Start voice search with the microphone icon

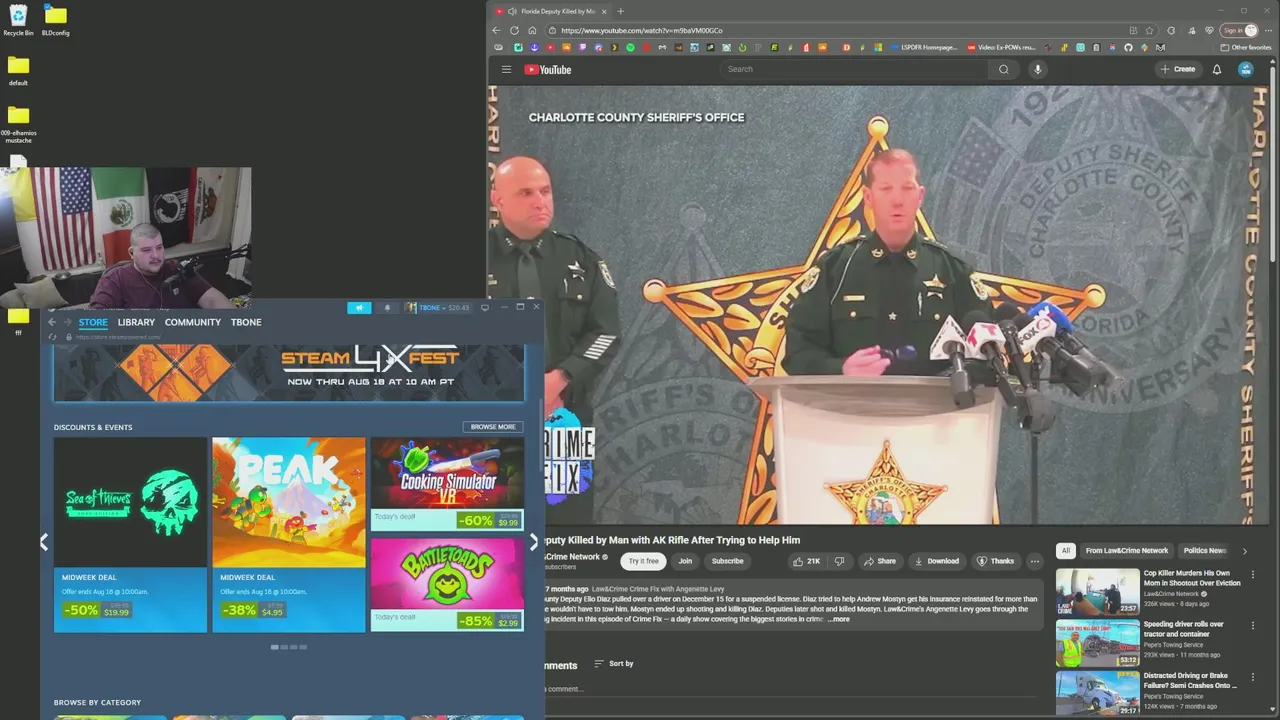point(1038,69)
